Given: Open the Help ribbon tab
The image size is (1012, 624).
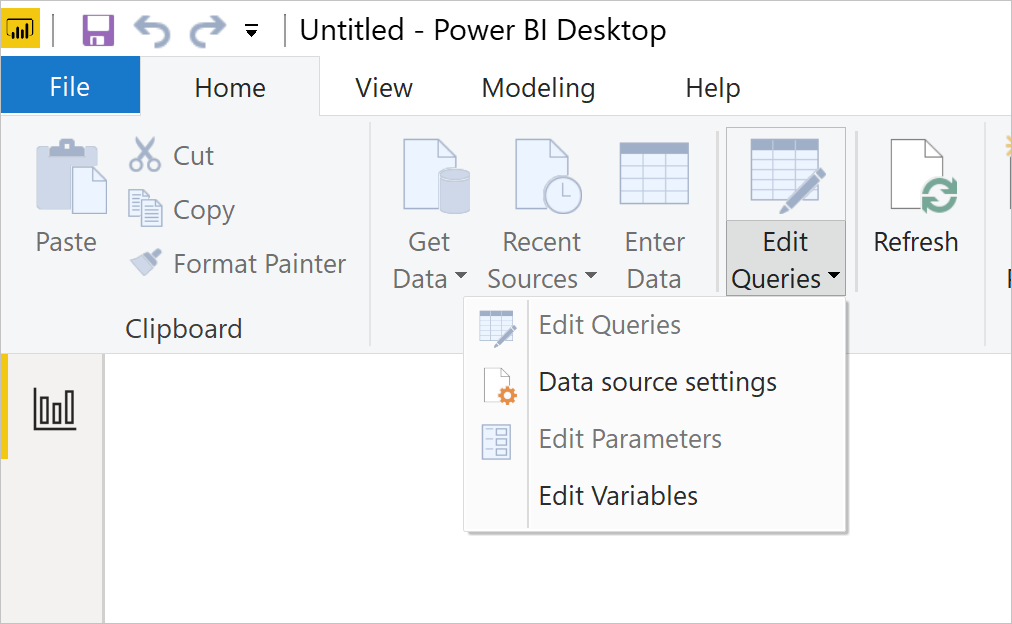Looking at the screenshot, I should [713, 88].
